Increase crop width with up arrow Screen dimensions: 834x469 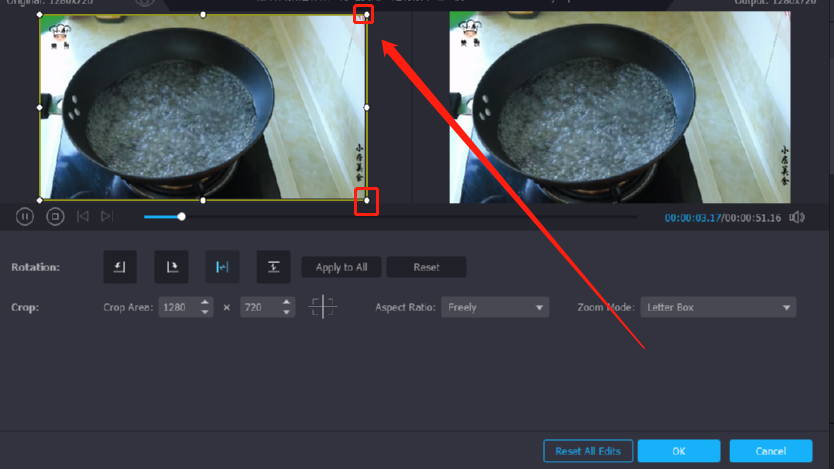(205, 302)
